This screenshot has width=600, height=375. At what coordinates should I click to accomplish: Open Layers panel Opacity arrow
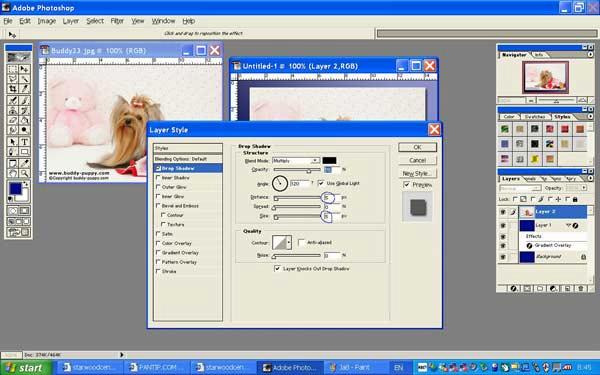pos(584,188)
